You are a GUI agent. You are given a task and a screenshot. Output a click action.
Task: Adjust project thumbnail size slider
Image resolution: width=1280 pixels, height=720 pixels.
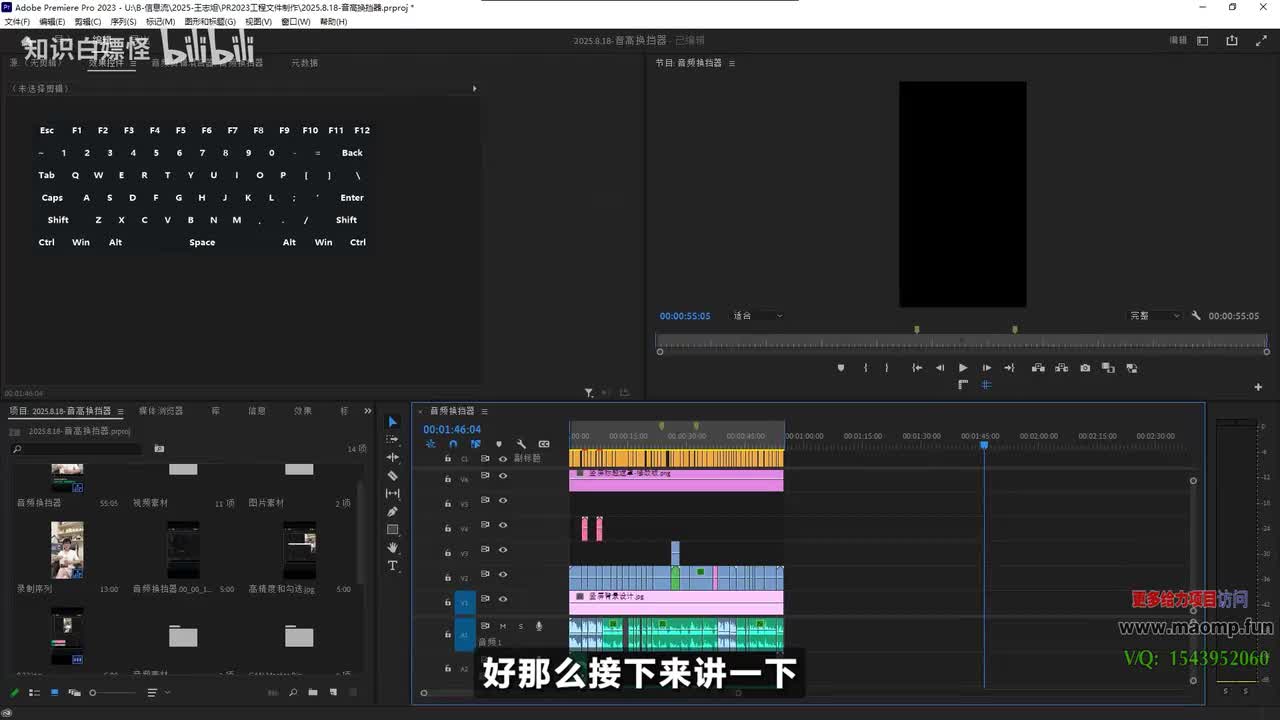click(x=112, y=692)
